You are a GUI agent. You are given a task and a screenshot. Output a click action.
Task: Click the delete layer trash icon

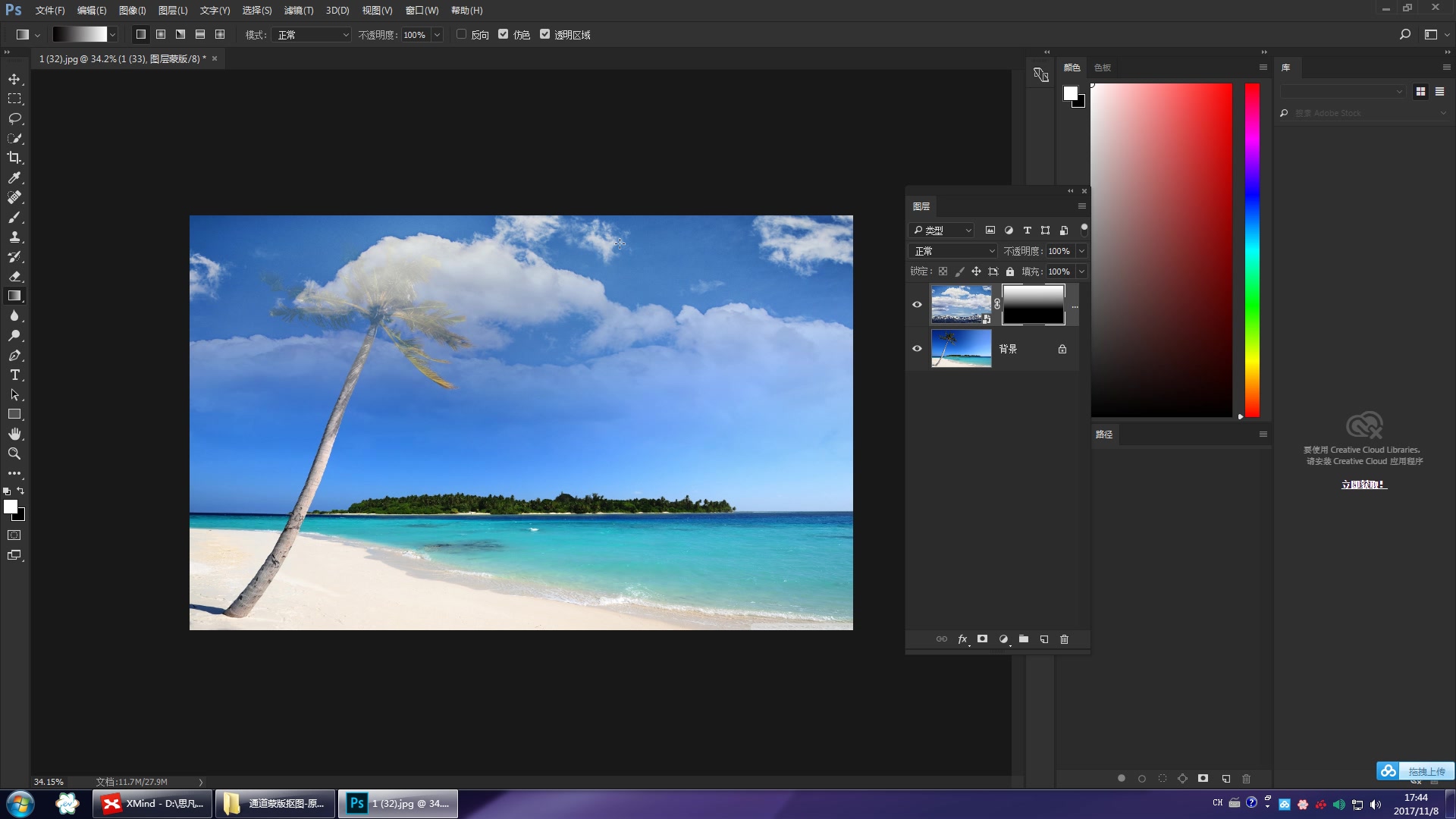tap(1064, 639)
